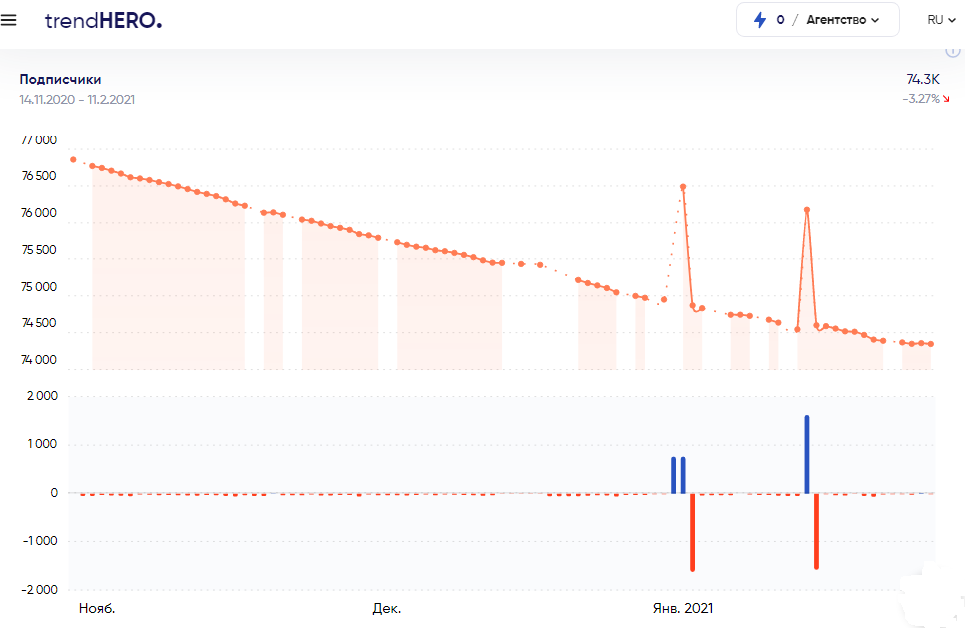The width and height of the screenshot is (965, 628).
Task: Click the Янв. 2021 axis label
Action: click(683, 609)
